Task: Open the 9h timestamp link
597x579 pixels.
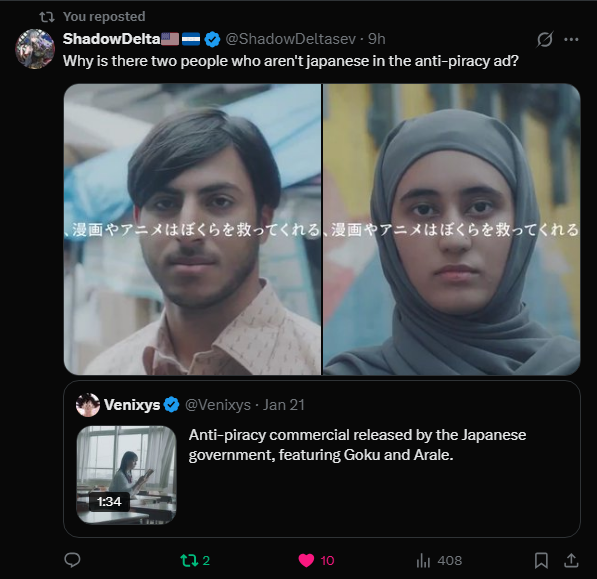Action: point(377,39)
